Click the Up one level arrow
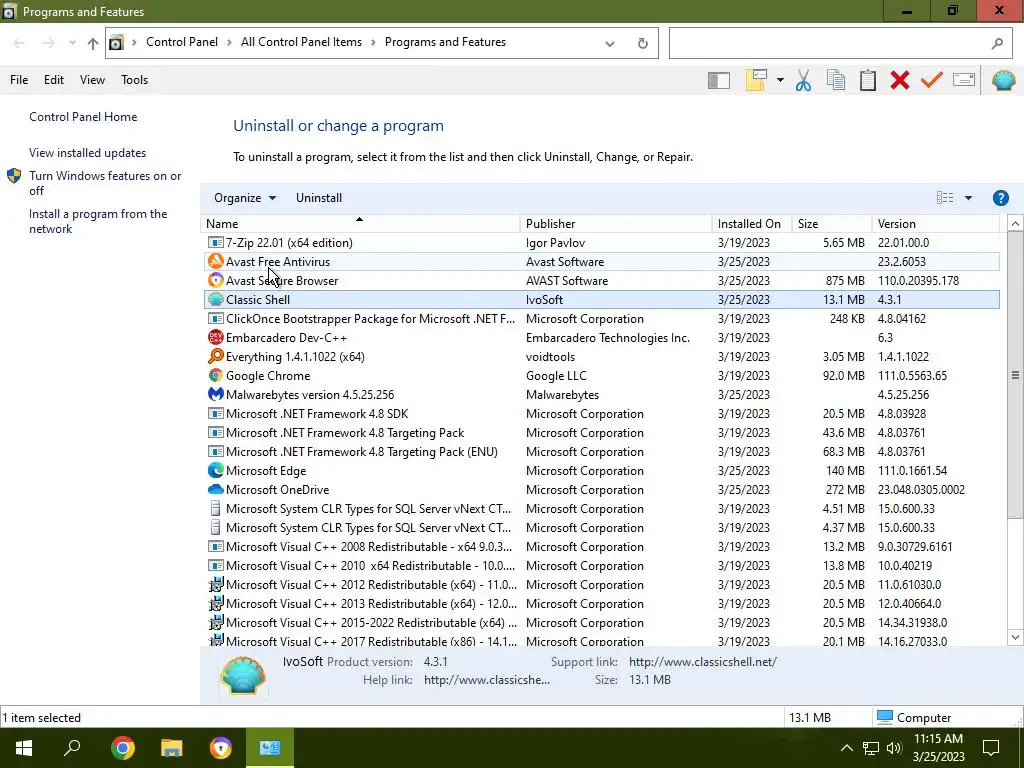 pos(93,43)
